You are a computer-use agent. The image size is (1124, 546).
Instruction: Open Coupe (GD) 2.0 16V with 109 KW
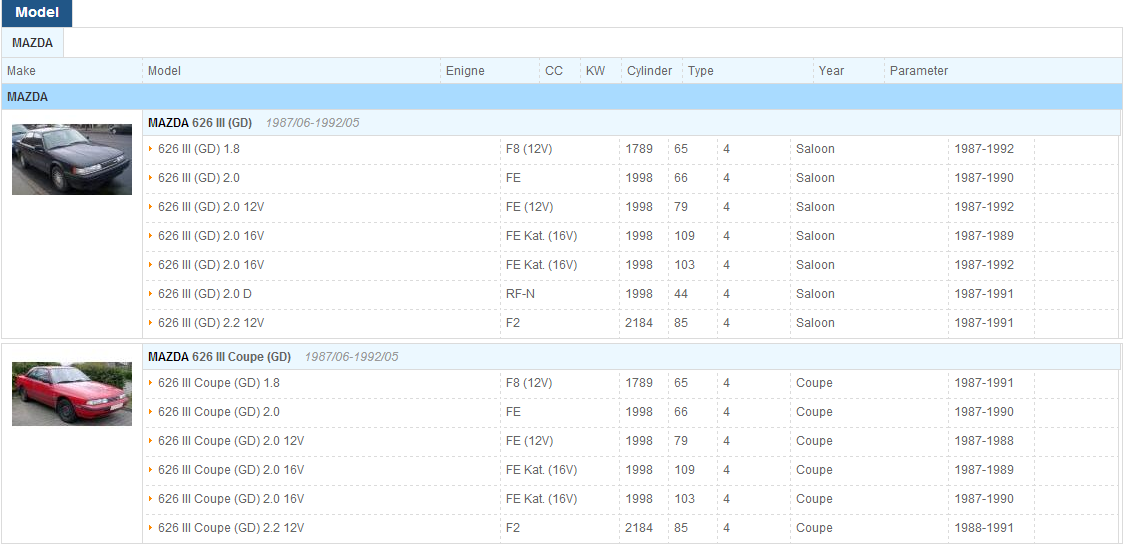[232, 470]
